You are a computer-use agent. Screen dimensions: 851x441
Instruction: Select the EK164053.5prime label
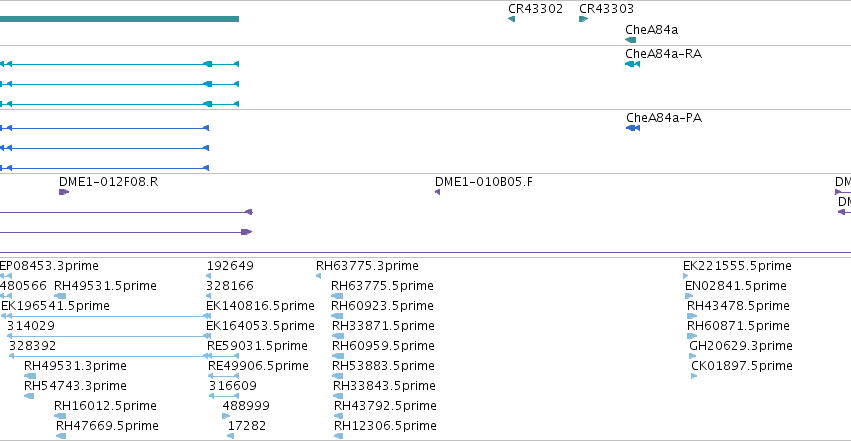(261, 326)
